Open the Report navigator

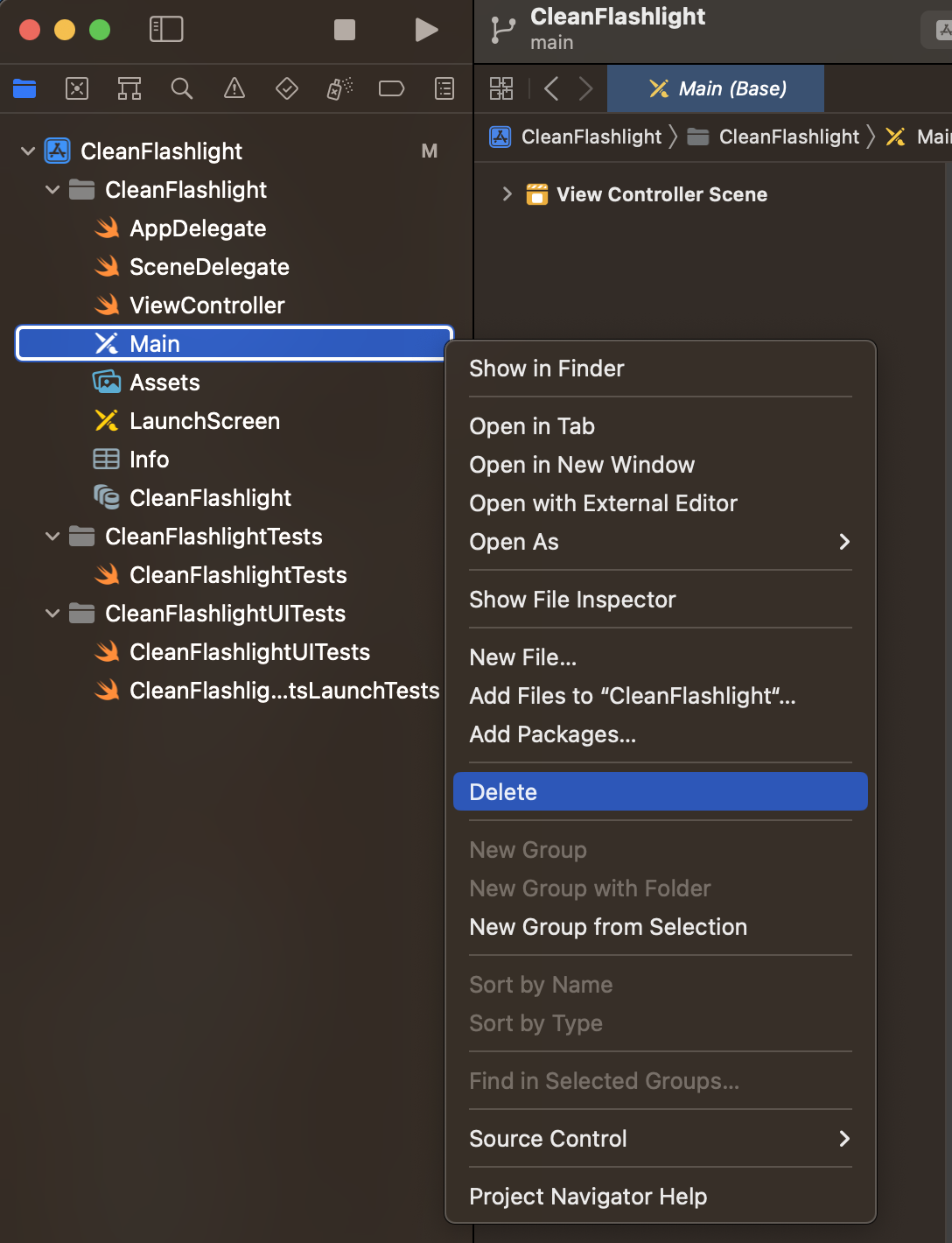(444, 88)
